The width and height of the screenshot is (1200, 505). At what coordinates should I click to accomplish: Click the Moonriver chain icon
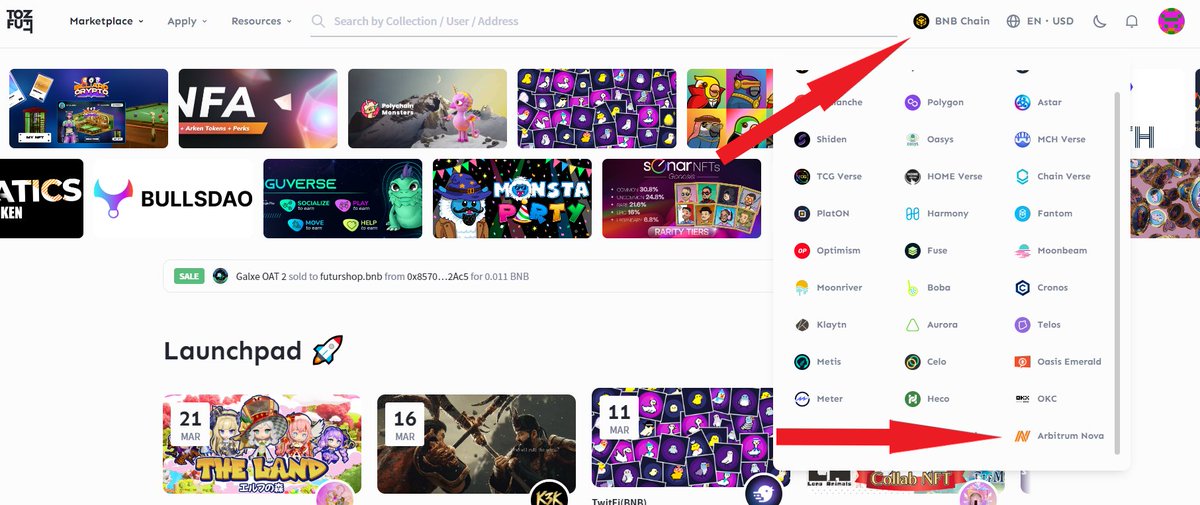[802, 287]
